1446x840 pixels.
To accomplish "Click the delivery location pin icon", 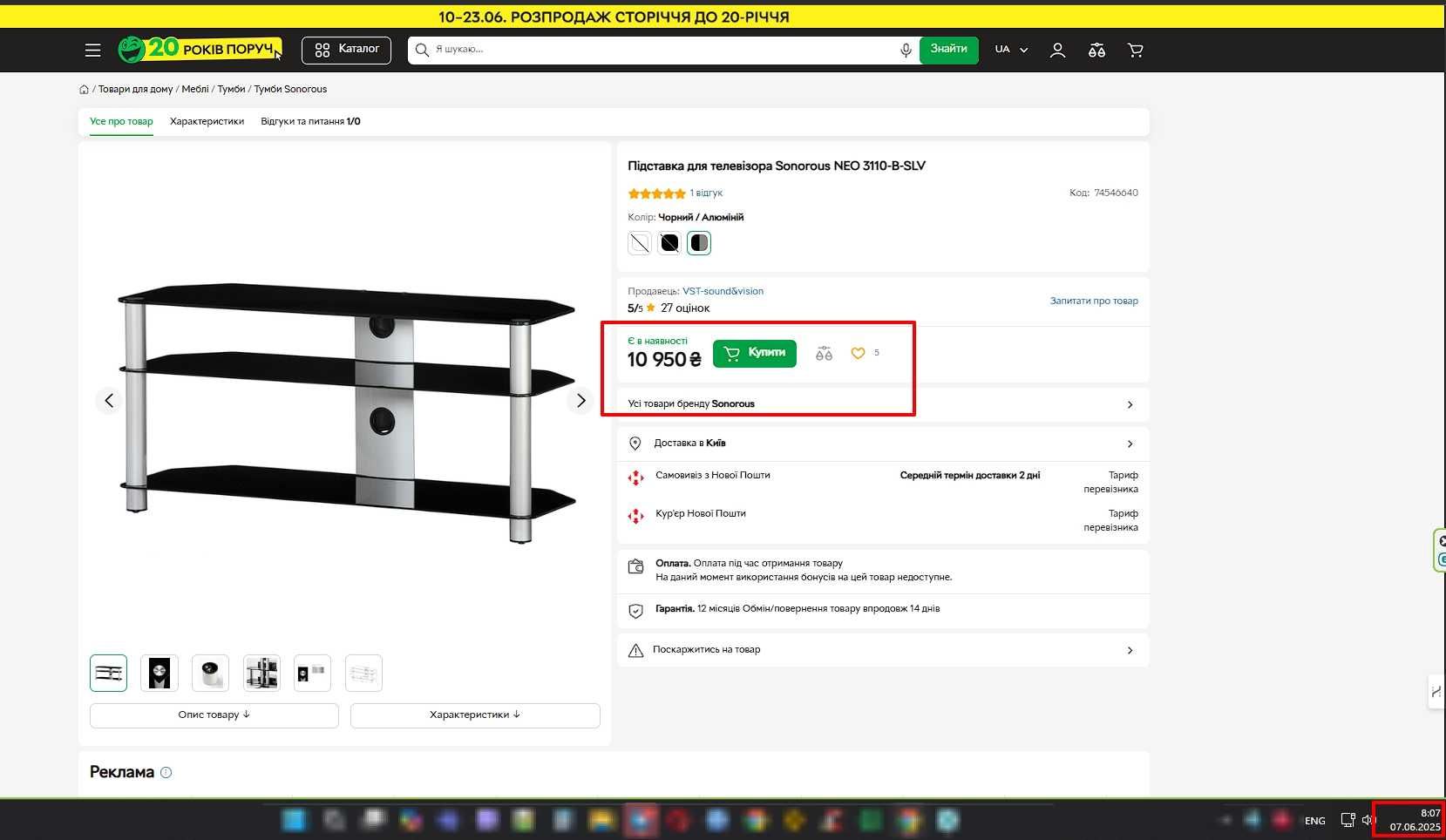I will point(635,444).
